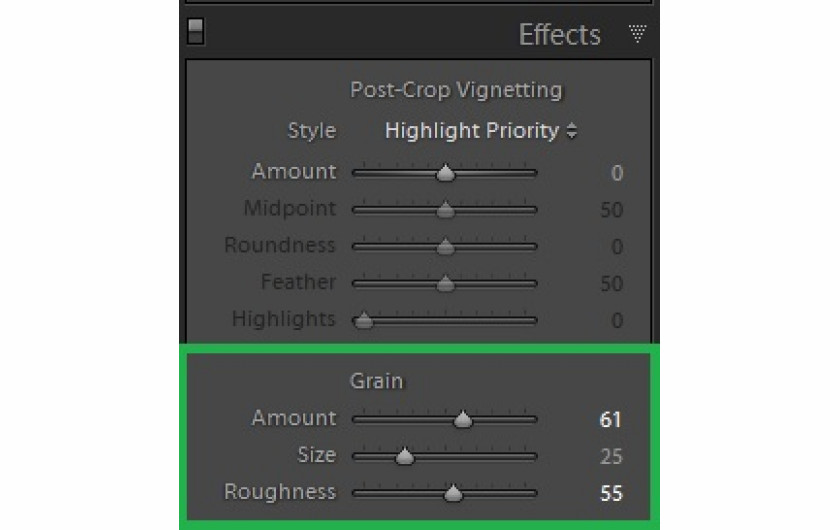Click the Roughness slider handle
Image resolution: width=840 pixels, height=530 pixels.
click(453, 493)
